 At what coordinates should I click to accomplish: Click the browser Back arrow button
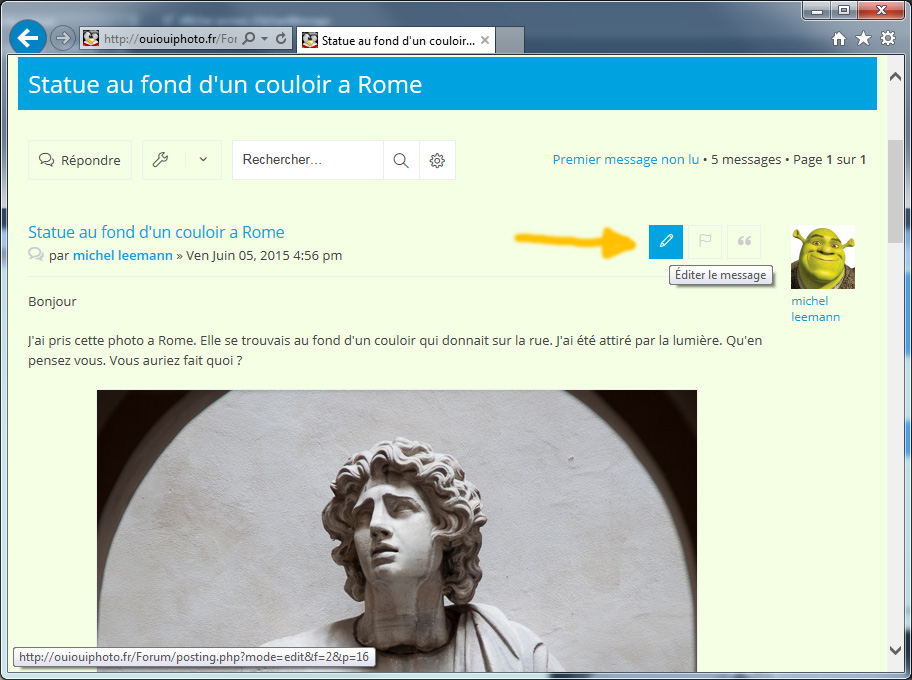pos(27,38)
